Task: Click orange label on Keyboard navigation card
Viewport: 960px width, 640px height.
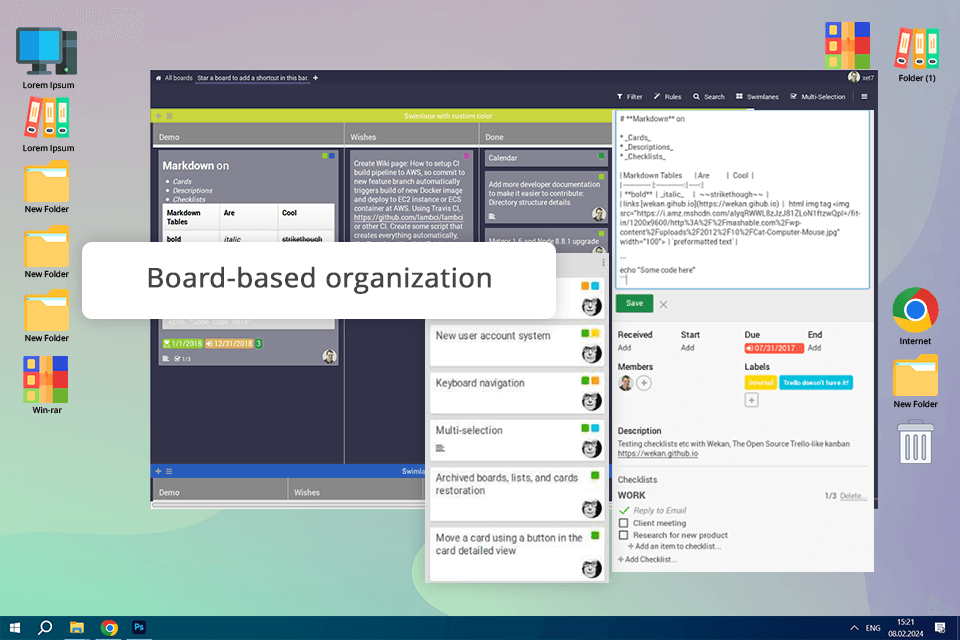Action: (x=594, y=381)
